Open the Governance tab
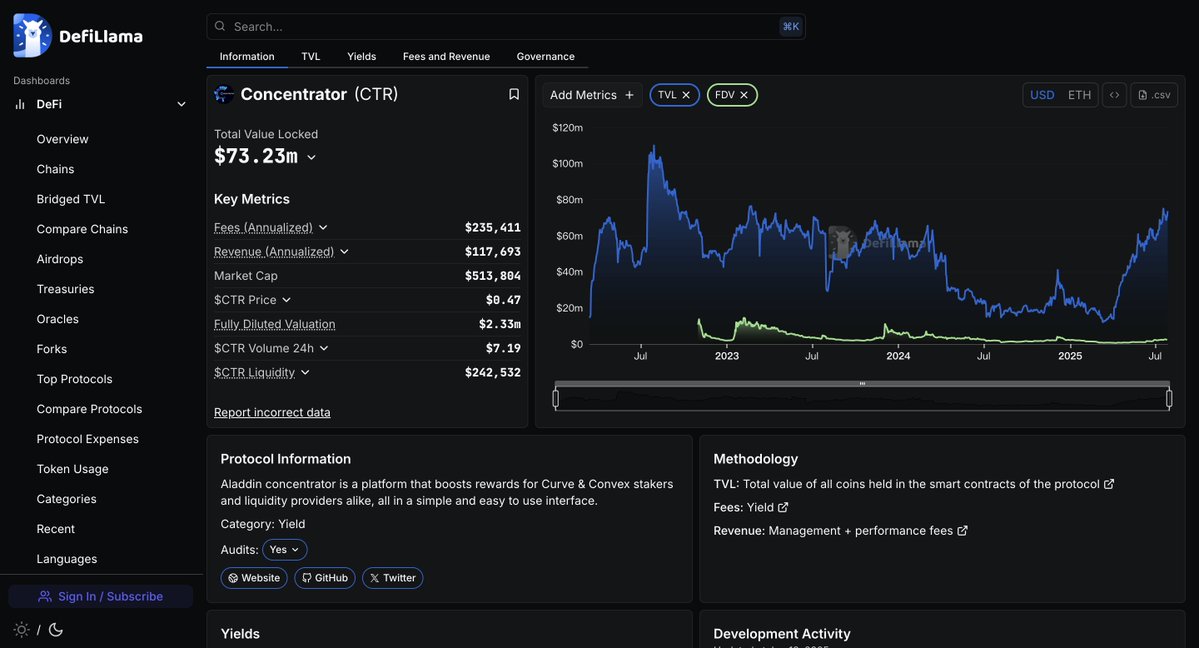 click(x=545, y=57)
